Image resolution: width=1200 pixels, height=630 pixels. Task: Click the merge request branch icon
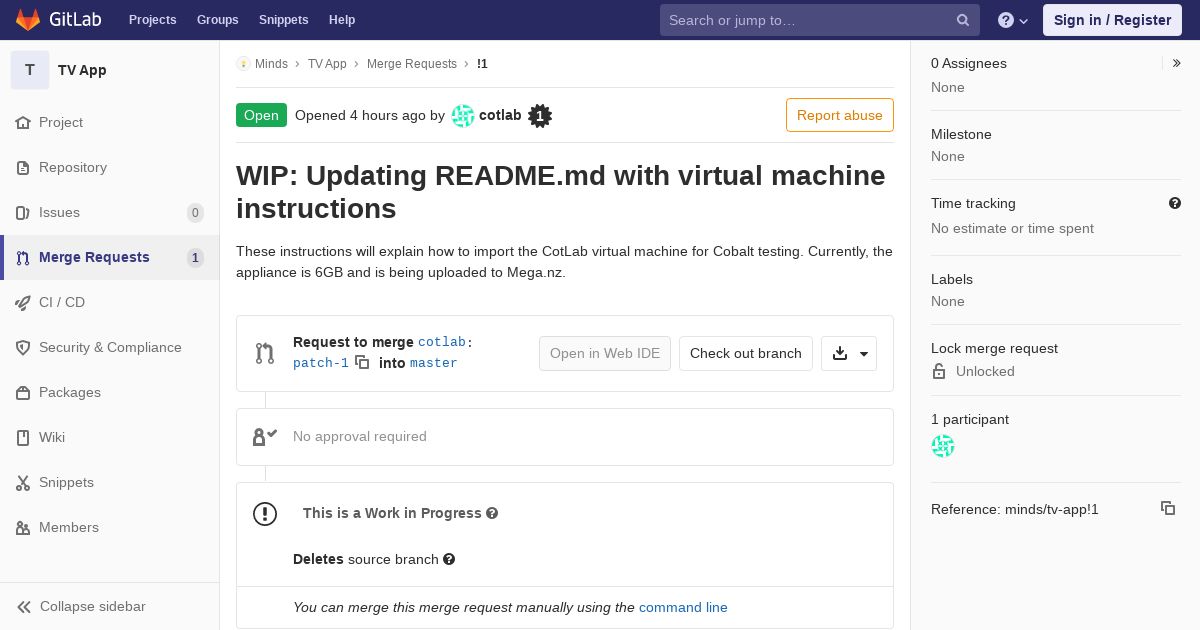[x=265, y=353]
